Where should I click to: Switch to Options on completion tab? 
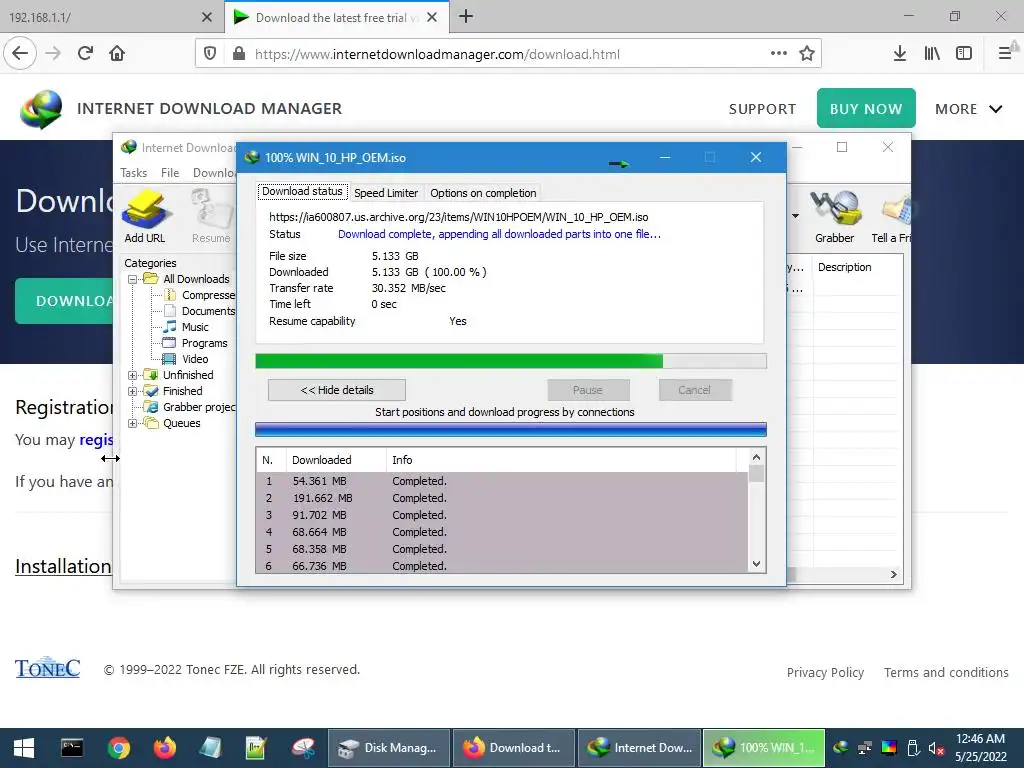[x=483, y=193]
